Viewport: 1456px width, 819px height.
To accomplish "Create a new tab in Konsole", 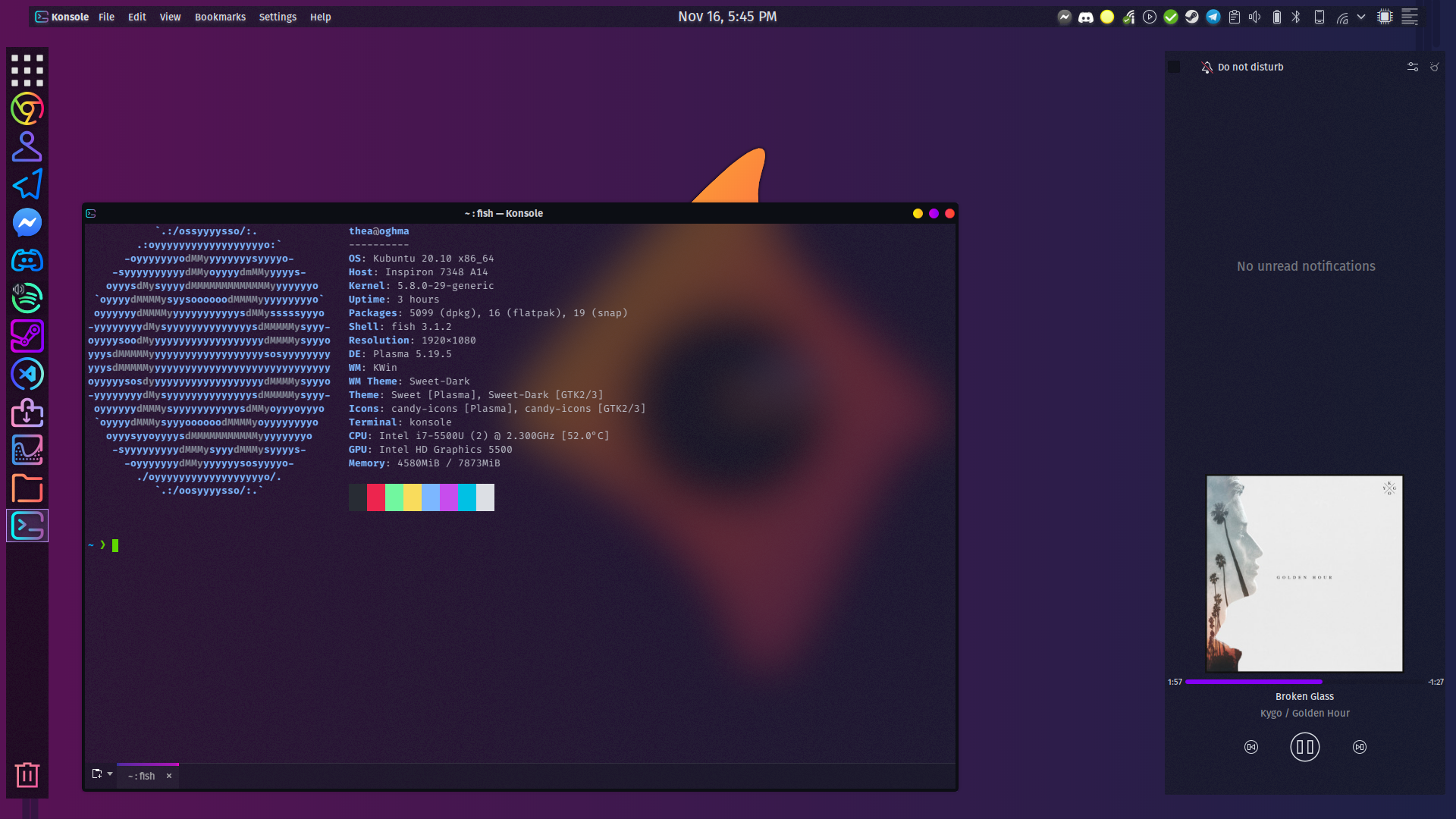I will [x=97, y=773].
